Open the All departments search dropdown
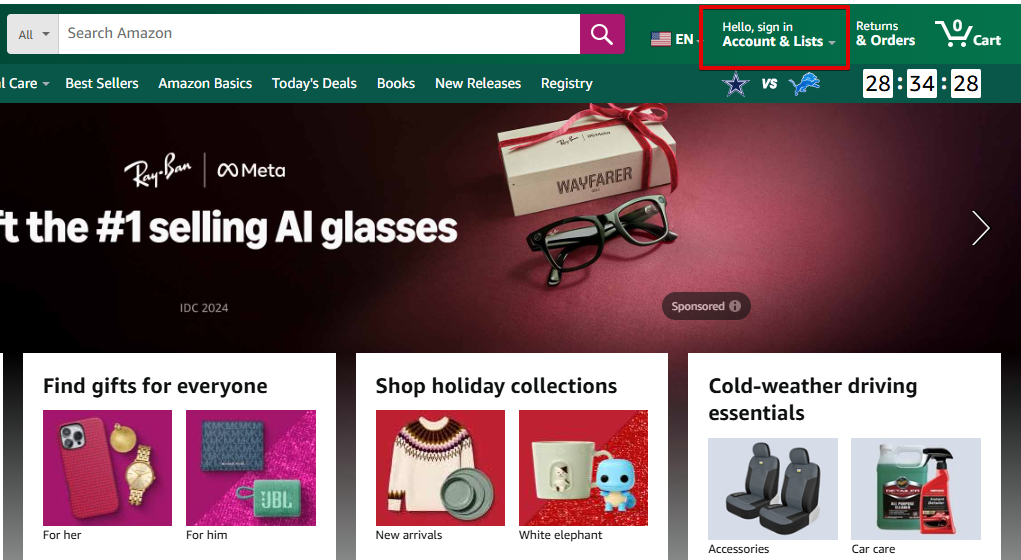1021x560 pixels. [33, 34]
